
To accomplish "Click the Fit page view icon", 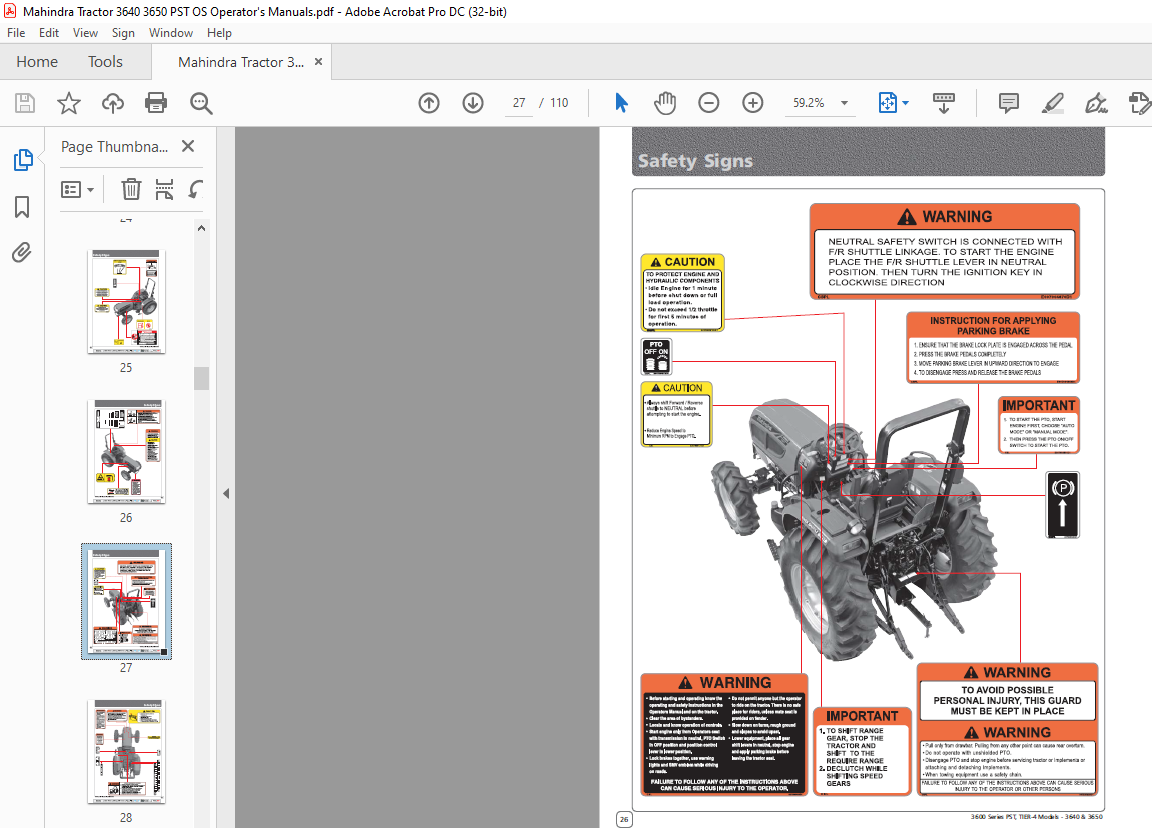I will click(888, 103).
